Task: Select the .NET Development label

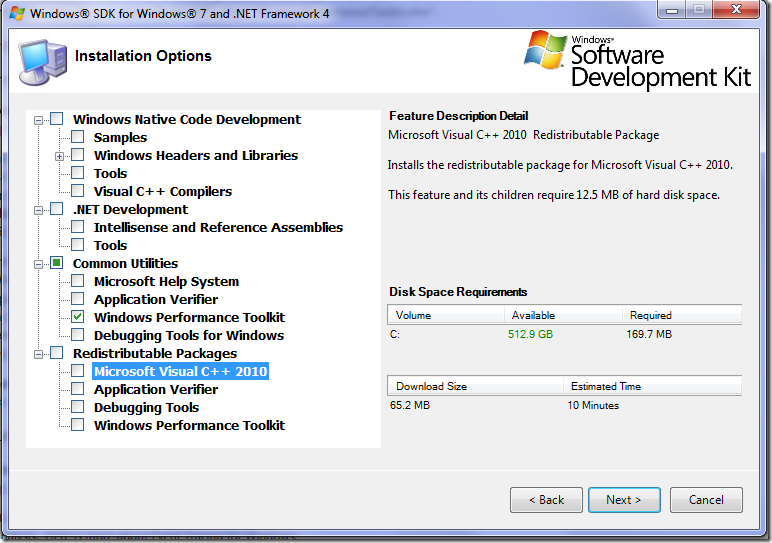Action: [x=130, y=210]
